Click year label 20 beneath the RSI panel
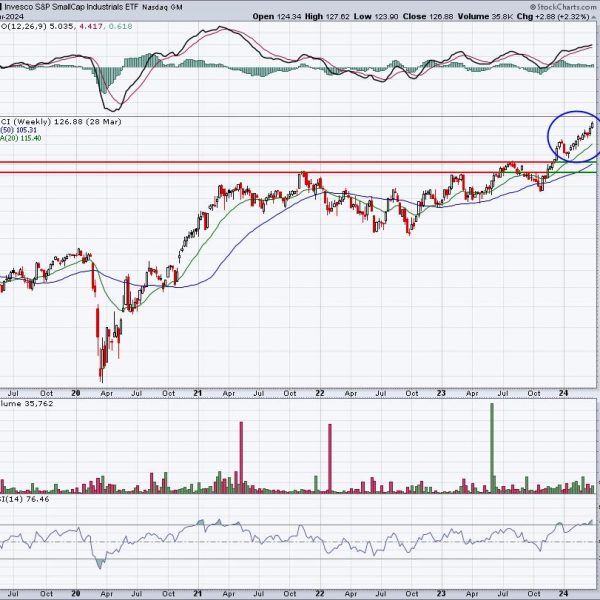Screen dimensions: 600x600 pyautogui.click(x=76, y=593)
